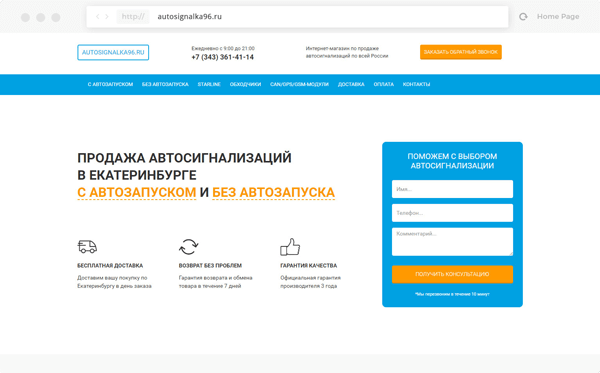
Task: Click the ВОЗВРАТ БЕЗ ПРОБЛЕМ heading
Action: 210,265
